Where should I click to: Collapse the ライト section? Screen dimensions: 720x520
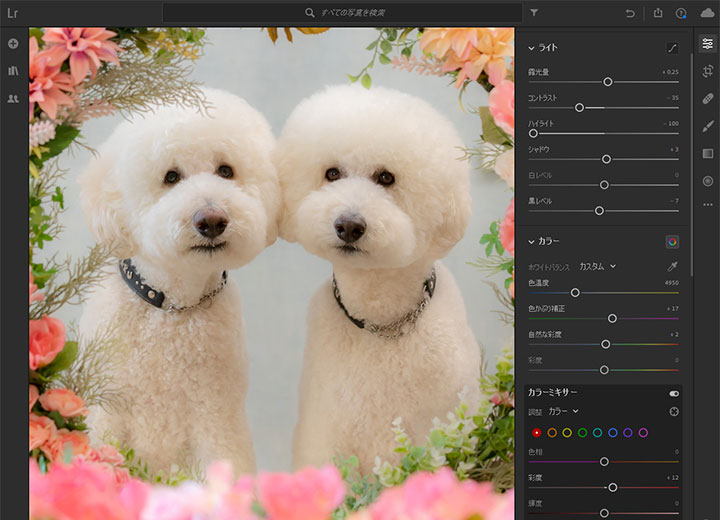click(532, 48)
